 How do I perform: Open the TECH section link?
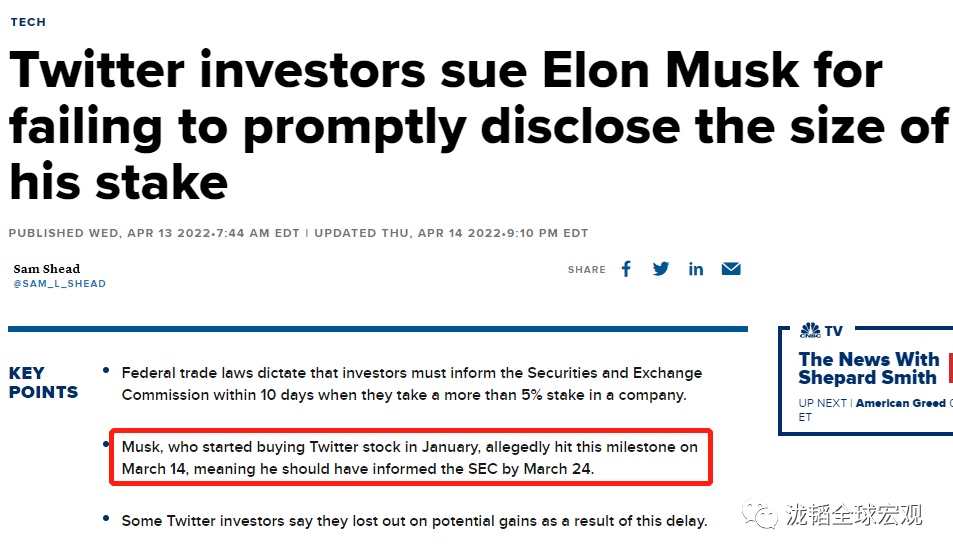pyautogui.click(x=28, y=22)
